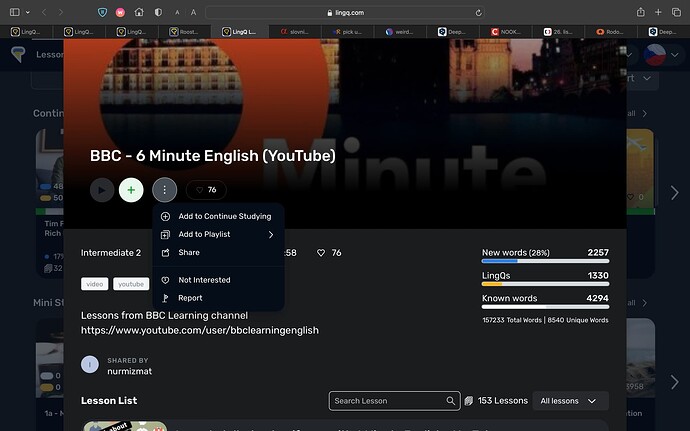Click the shield extension icon in the toolbar
Image resolution: width=690 pixels, height=431 pixels.
tap(102, 12)
